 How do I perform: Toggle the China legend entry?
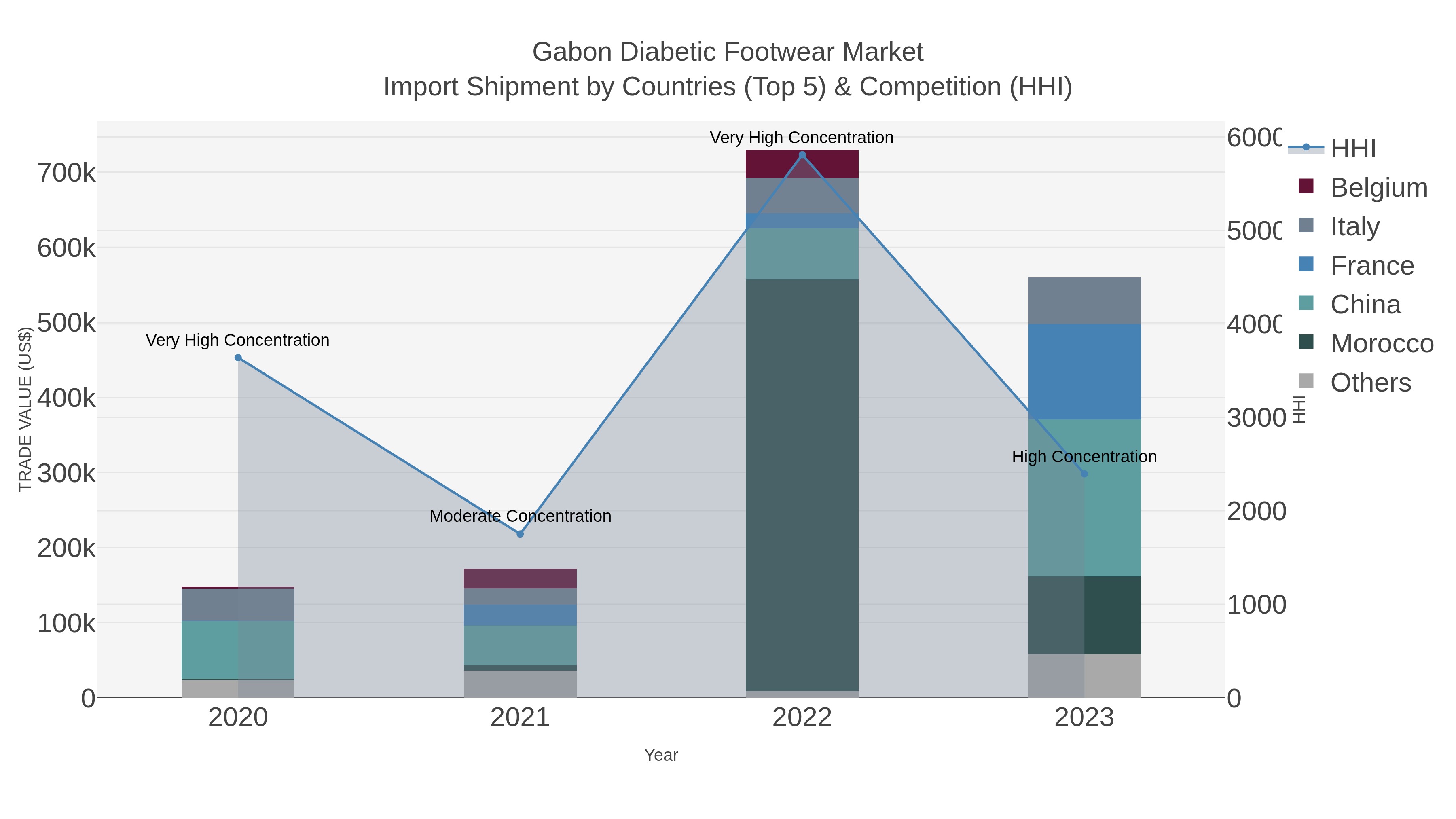(x=1350, y=305)
